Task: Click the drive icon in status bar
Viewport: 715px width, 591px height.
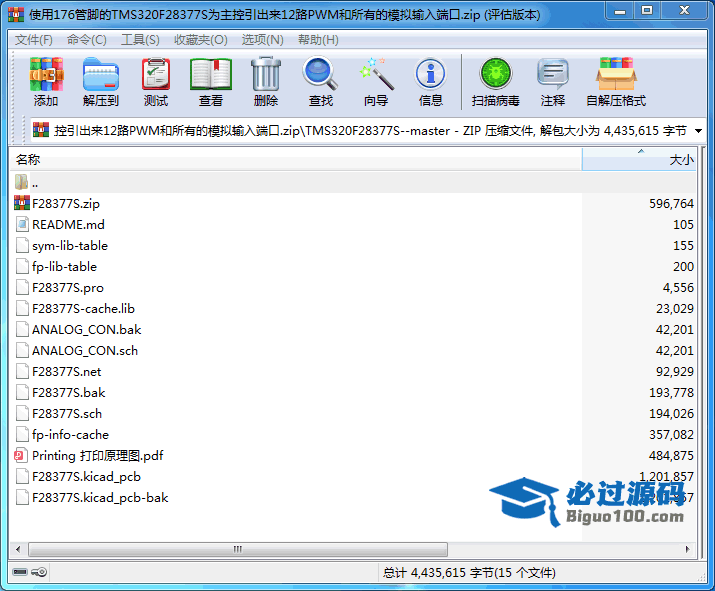Action: point(20,572)
